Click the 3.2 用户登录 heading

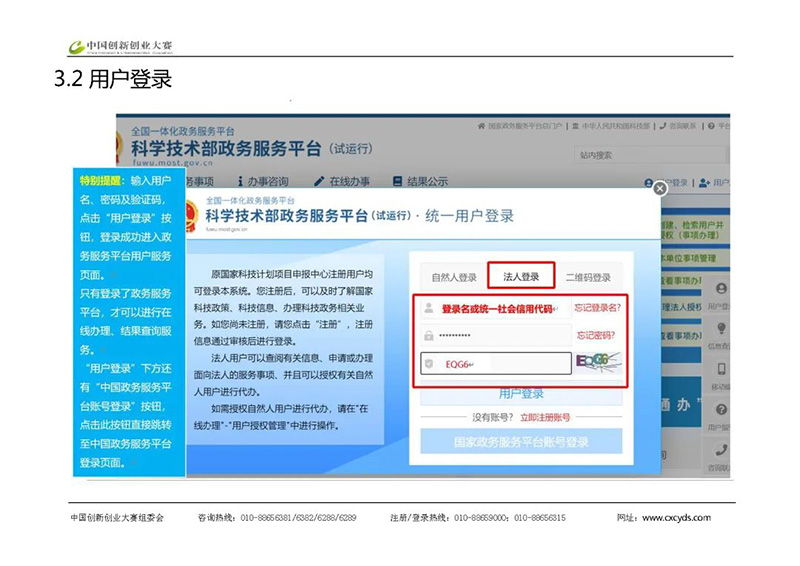[x=113, y=79]
